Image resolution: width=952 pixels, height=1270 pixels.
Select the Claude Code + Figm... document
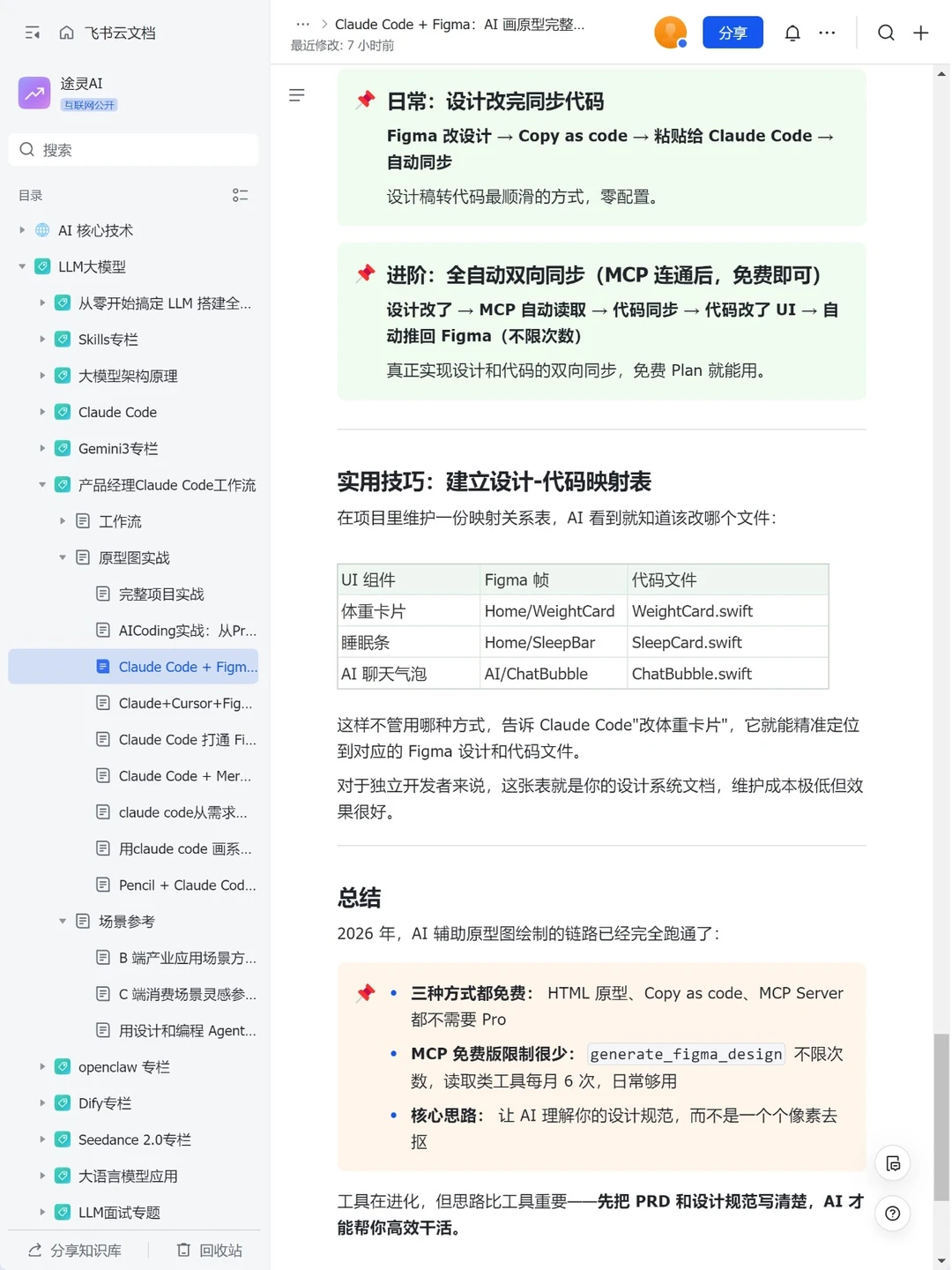pyautogui.click(x=133, y=667)
